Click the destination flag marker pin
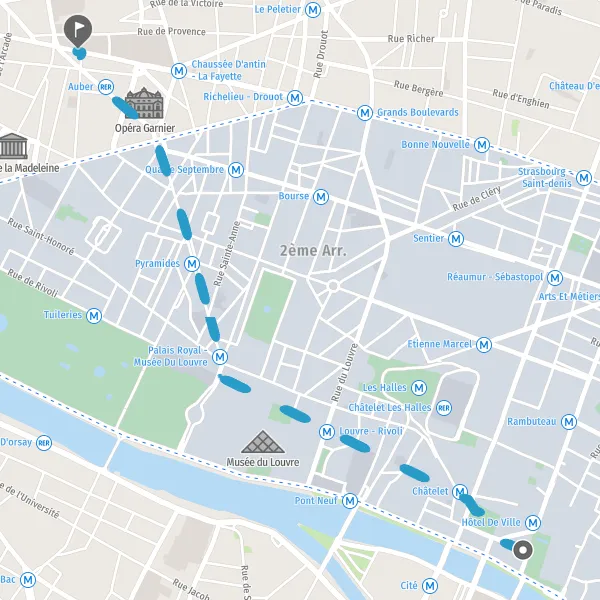600x600 pixels. 78,31
